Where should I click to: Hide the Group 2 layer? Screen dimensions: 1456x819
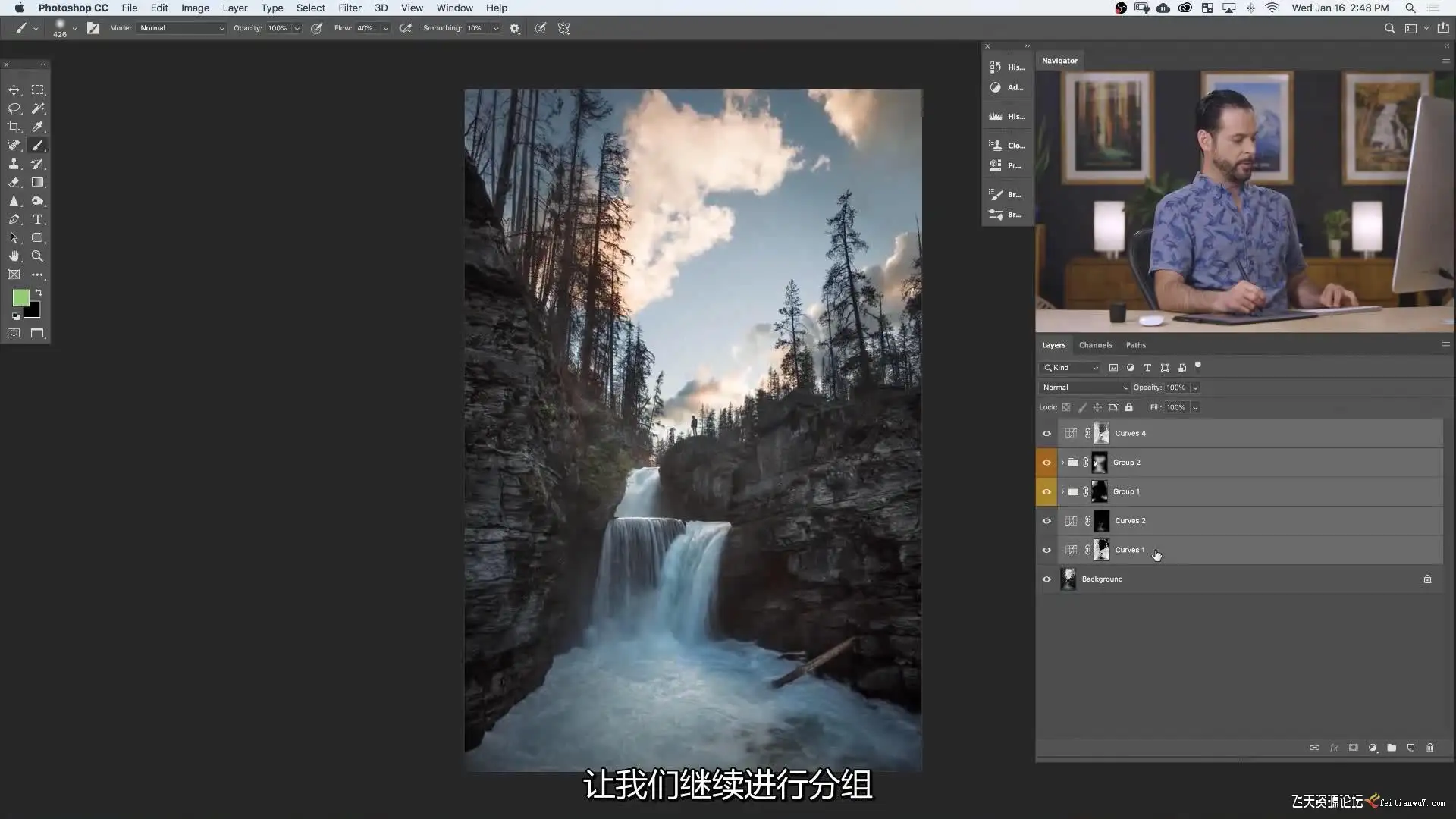coord(1046,463)
